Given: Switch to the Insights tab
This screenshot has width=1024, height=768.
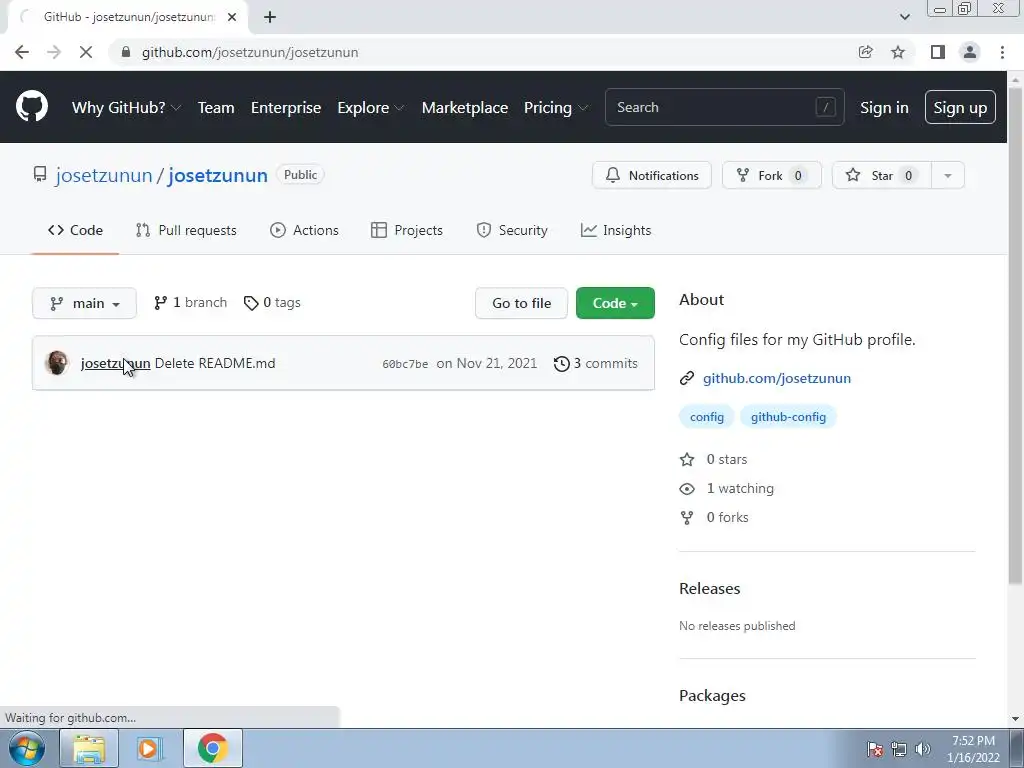Looking at the screenshot, I should (616, 230).
